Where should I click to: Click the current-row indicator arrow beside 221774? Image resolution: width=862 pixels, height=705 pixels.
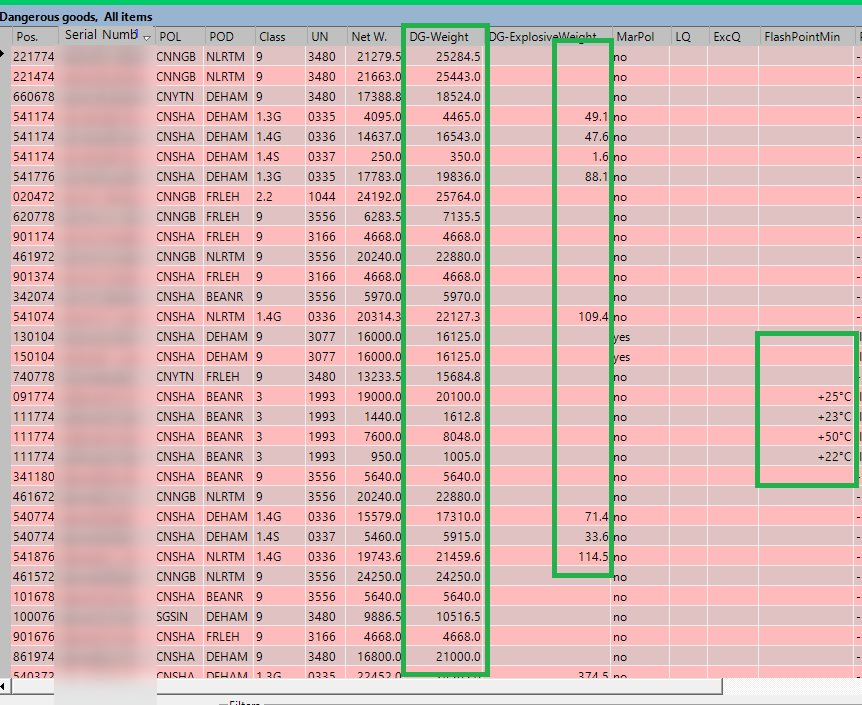click(3, 53)
